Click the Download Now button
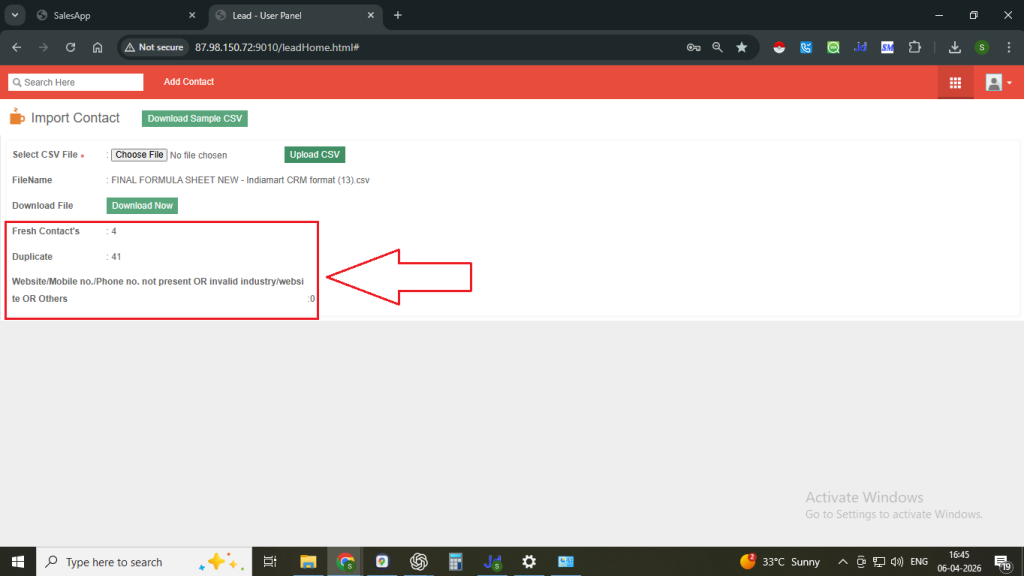The height and width of the screenshot is (576, 1024). 142,205
